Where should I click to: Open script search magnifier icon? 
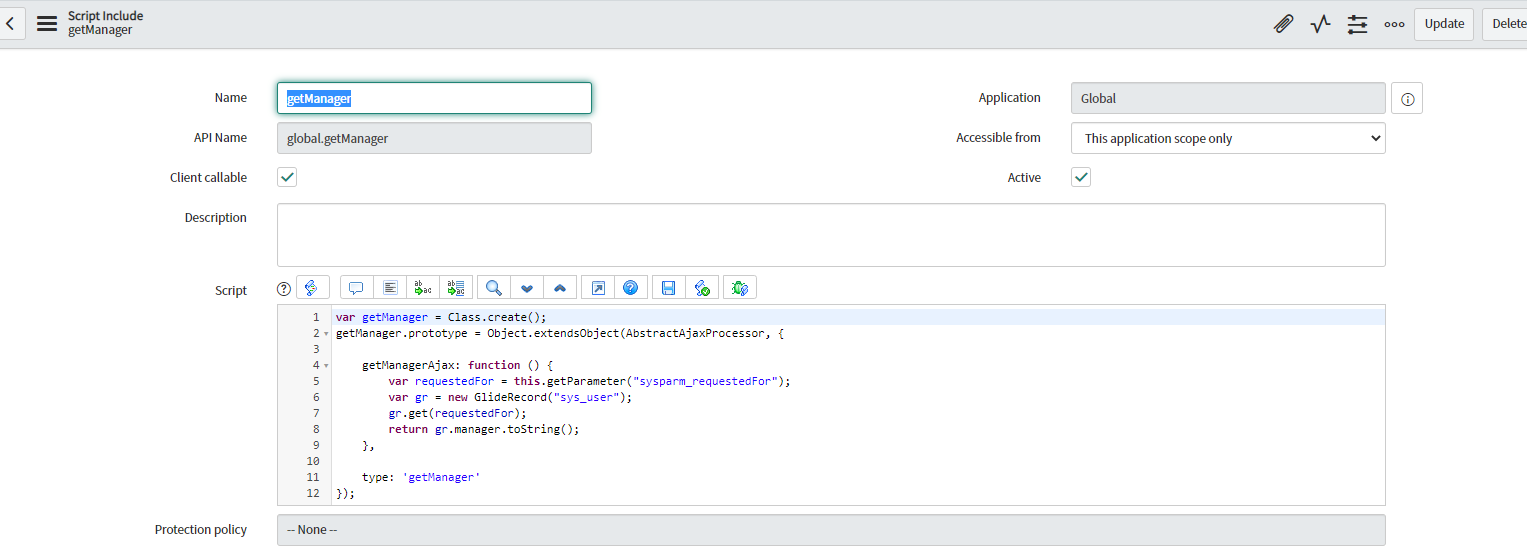pyautogui.click(x=494, y=288)
